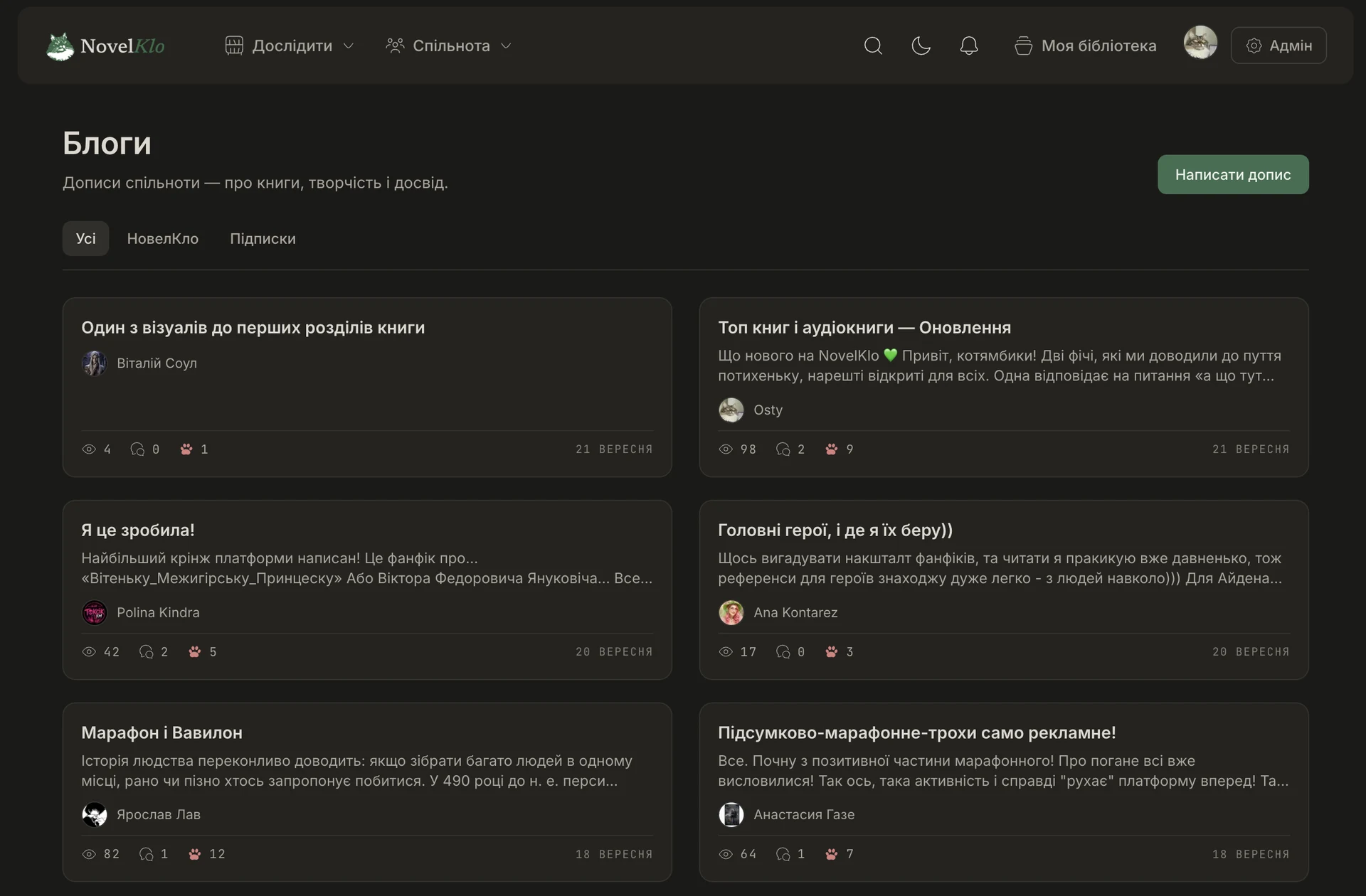Click comments icon on Polina Kindra post
This screenshot has height=896, width=1366.
tap(146, 651)
